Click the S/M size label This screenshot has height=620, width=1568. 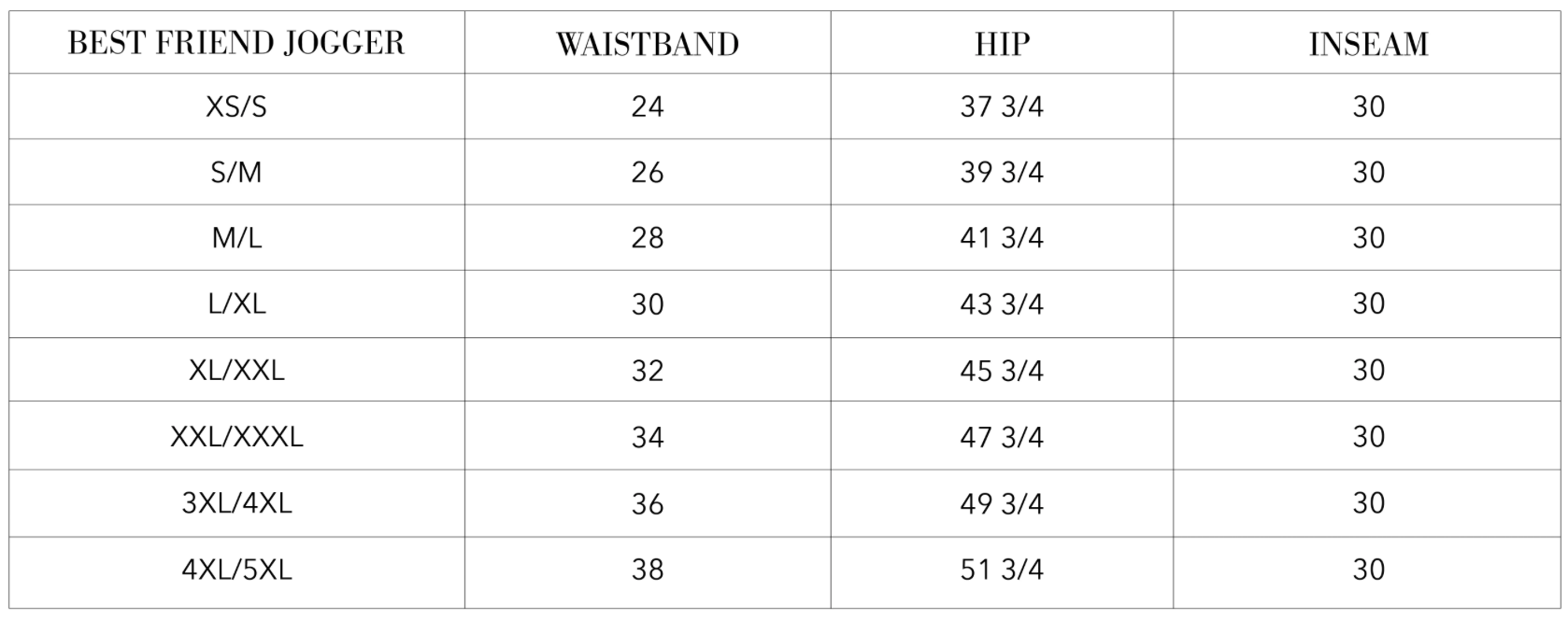click(x=236, y=172)
